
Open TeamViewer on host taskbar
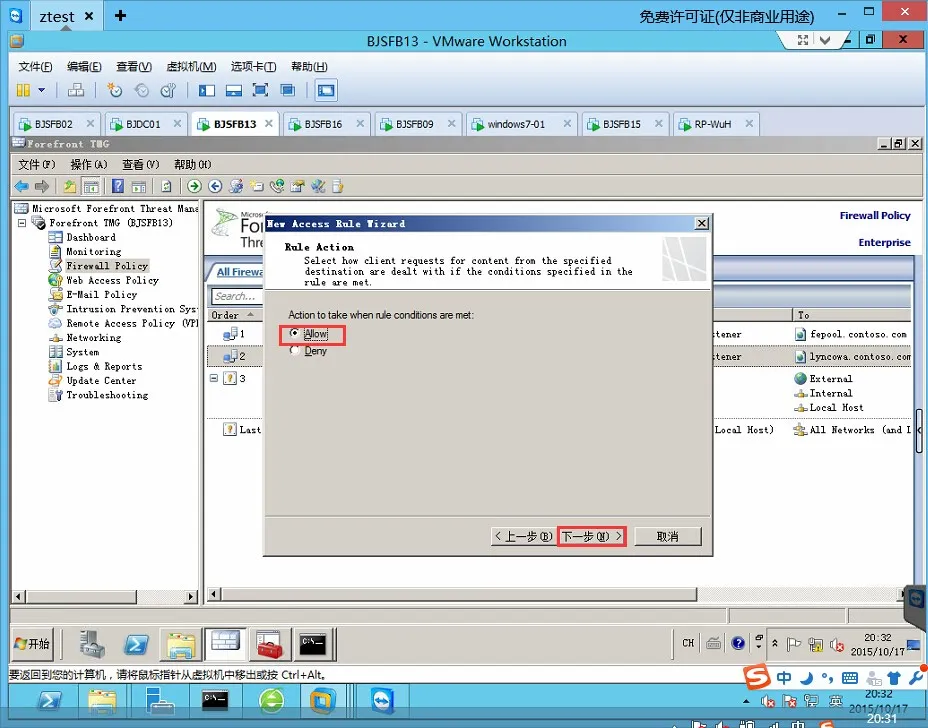[x=383, y=702]
